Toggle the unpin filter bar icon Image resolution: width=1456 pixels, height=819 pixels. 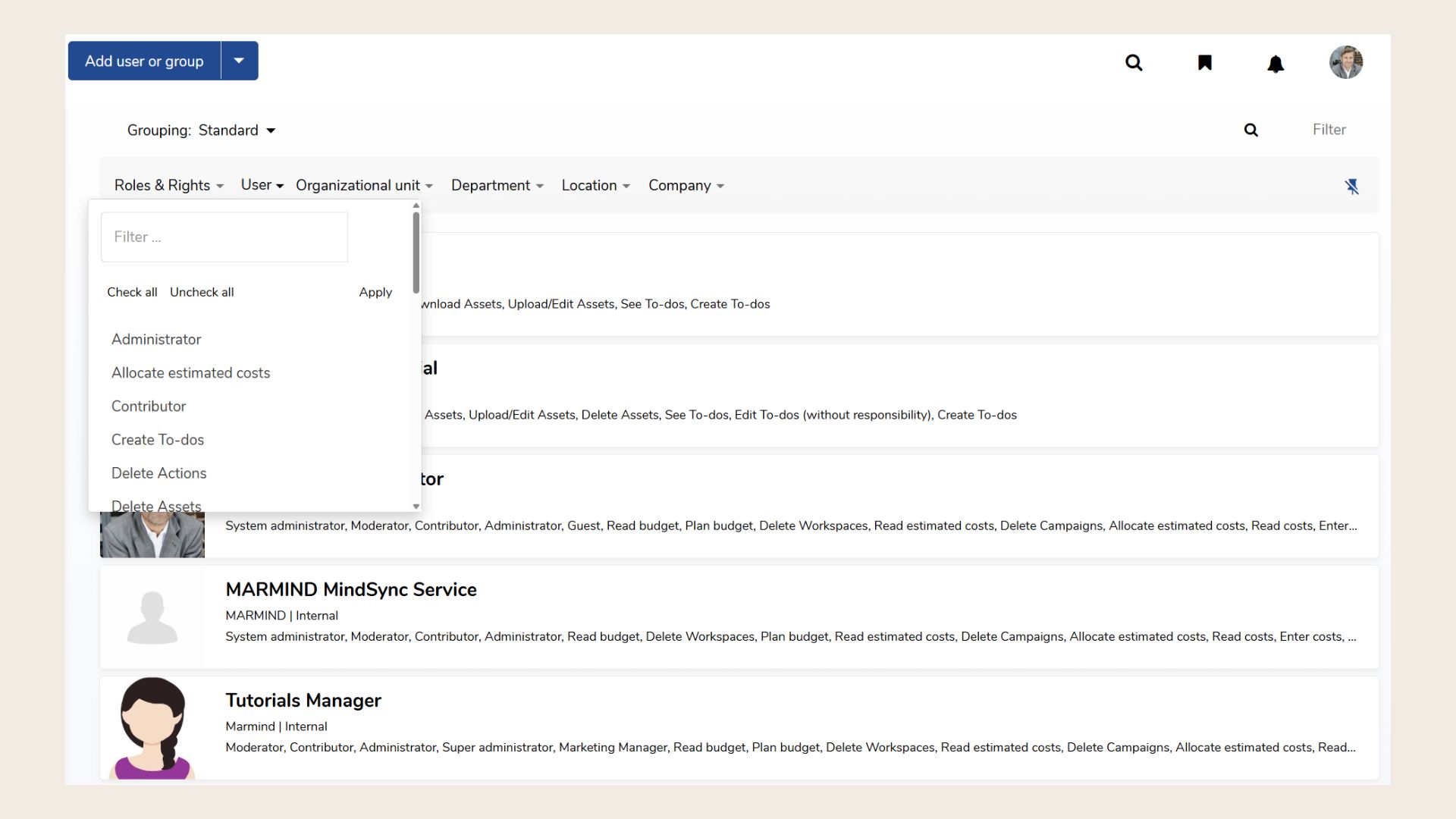tap(1351, 187)
